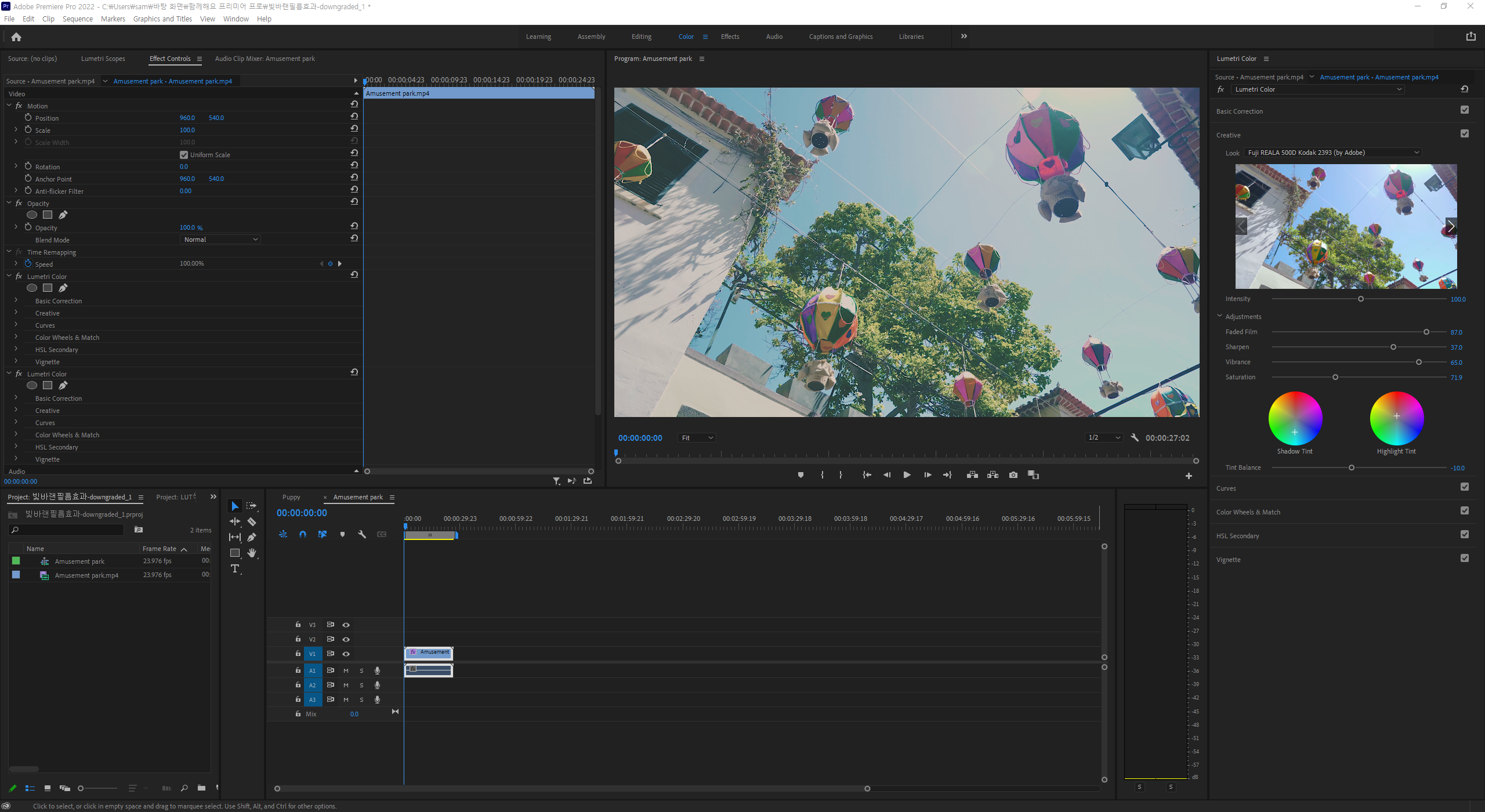
Task: Toggle timeline Snap magnet icon
Action: (303, 534)
